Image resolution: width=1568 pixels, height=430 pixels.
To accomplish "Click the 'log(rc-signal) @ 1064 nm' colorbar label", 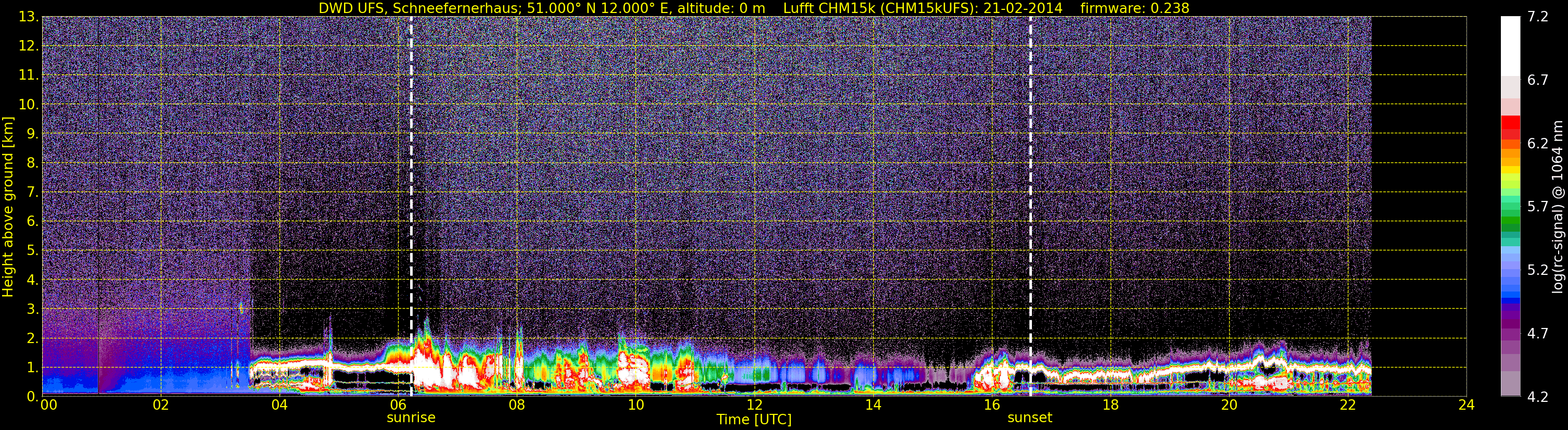I will pos(1557,207).
